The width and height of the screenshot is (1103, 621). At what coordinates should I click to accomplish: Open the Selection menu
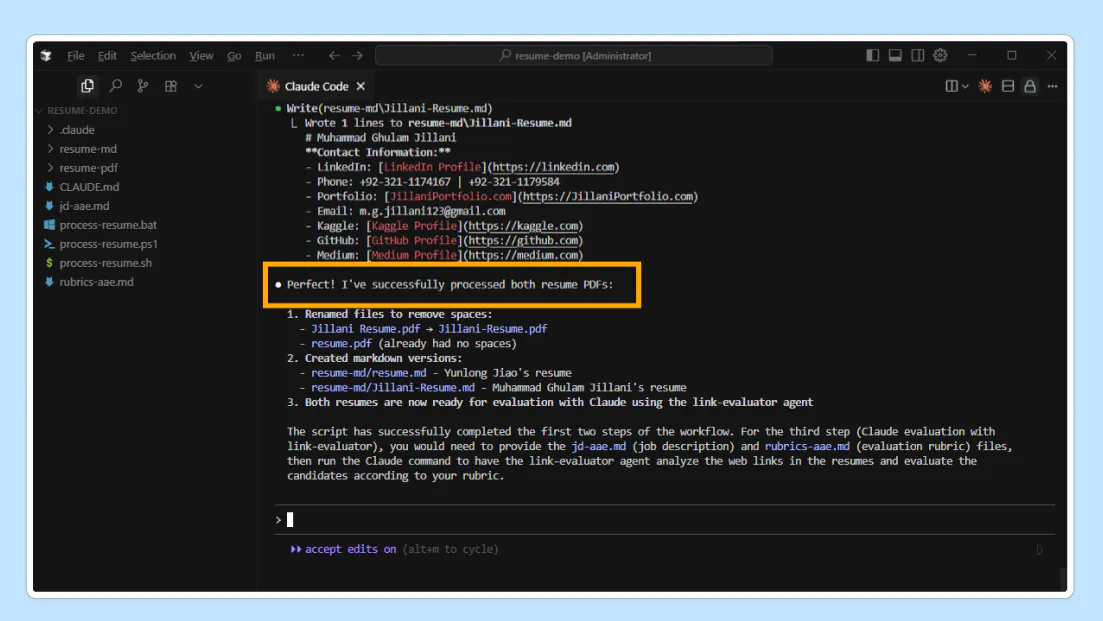153,56
